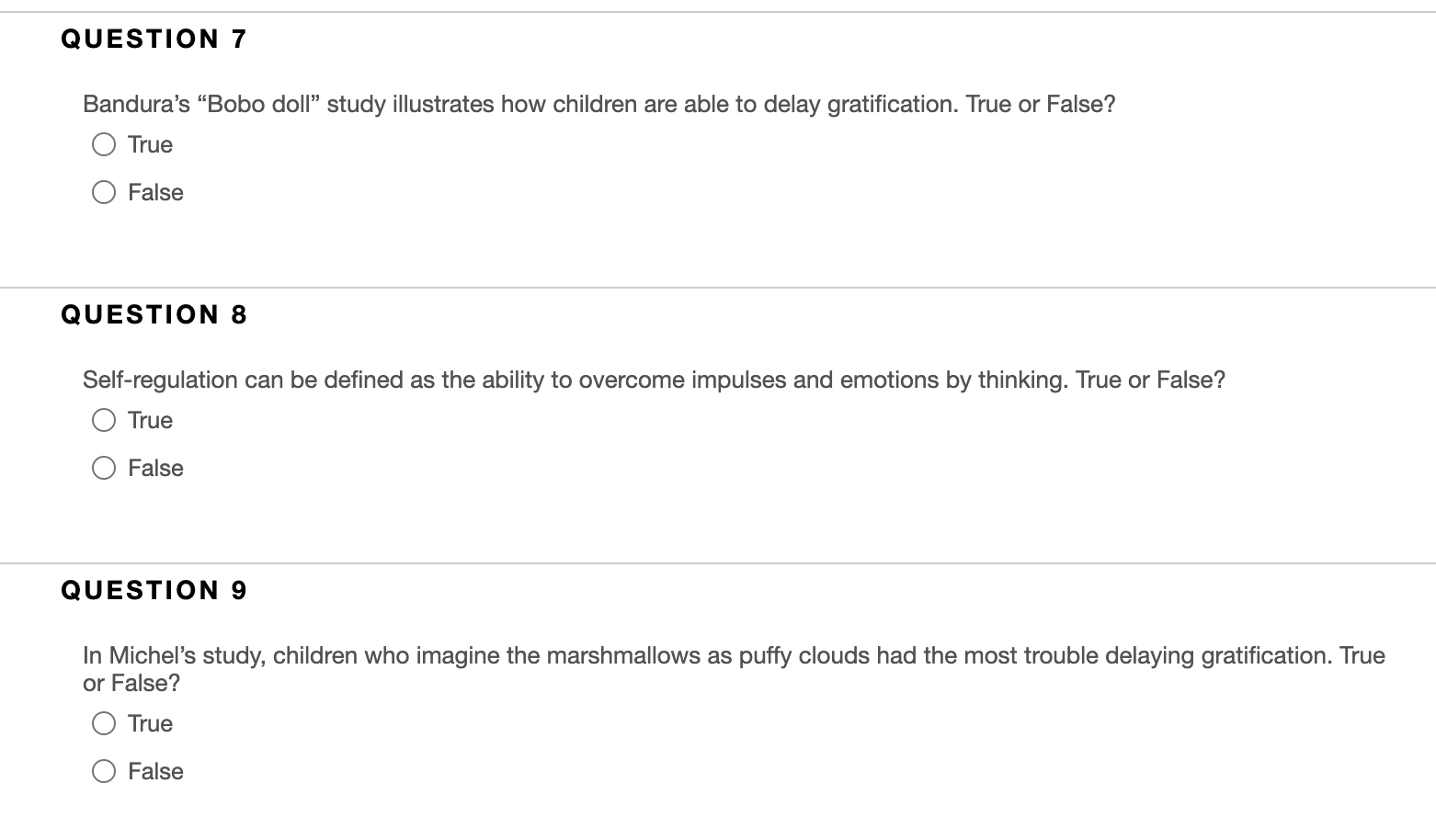Click the 'True' label text in Question 8

tap(150, 420)
